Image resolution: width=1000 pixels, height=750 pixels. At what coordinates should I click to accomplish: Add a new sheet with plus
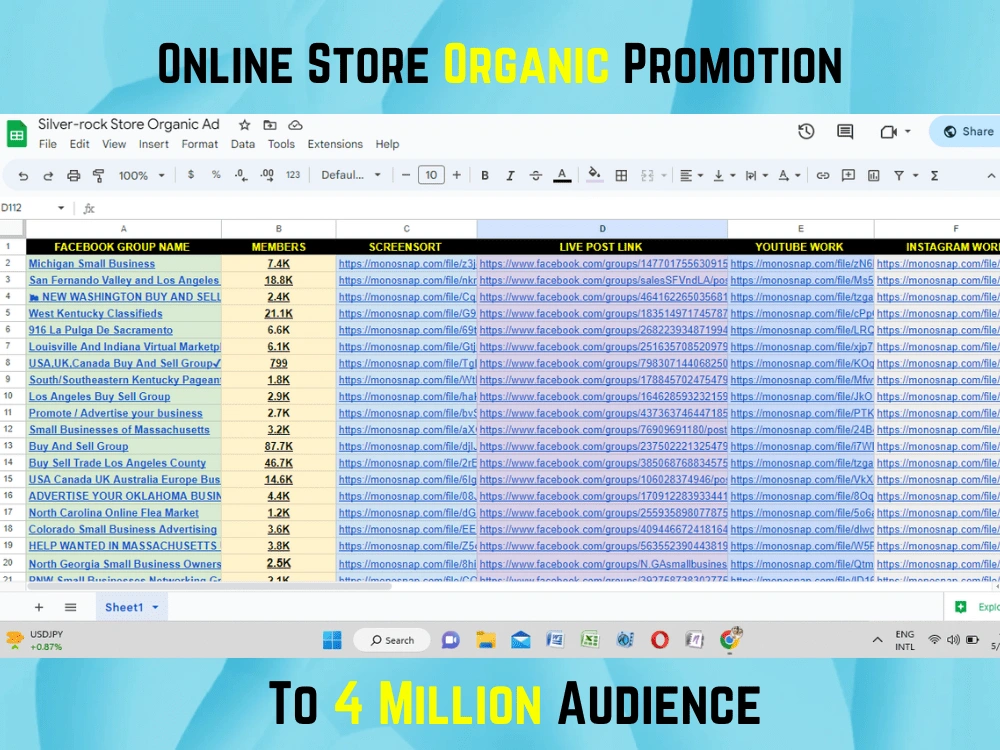click(39, 607)
